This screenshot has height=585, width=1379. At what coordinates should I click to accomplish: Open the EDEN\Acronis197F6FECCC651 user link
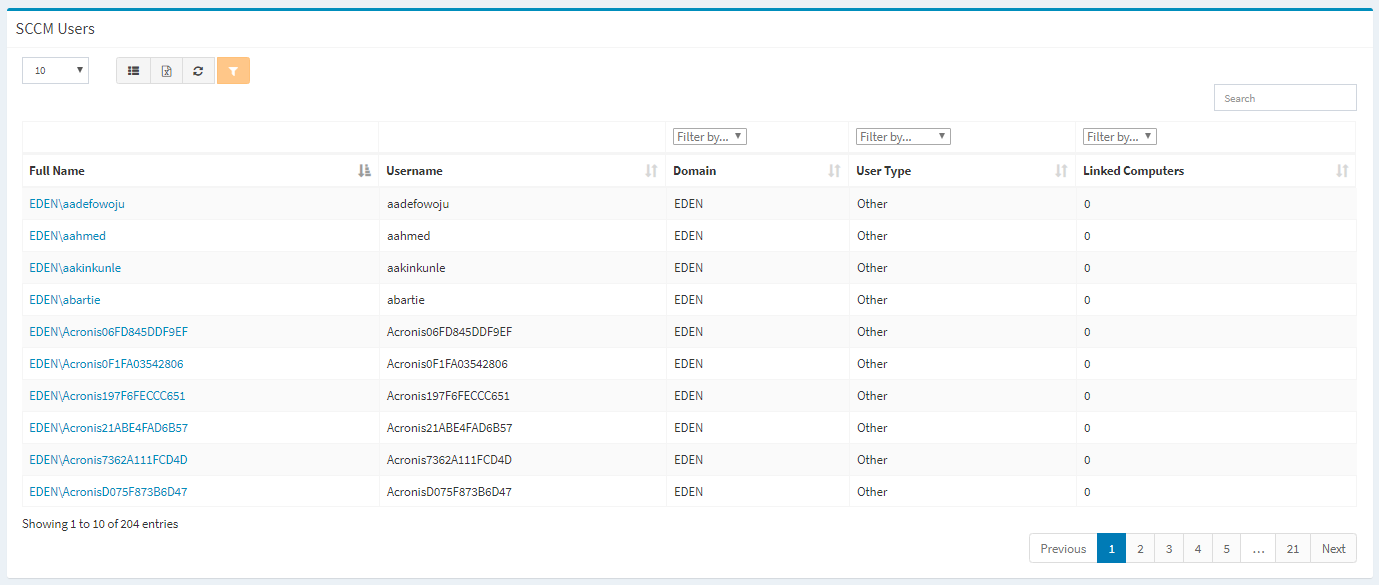pos(107,396)
